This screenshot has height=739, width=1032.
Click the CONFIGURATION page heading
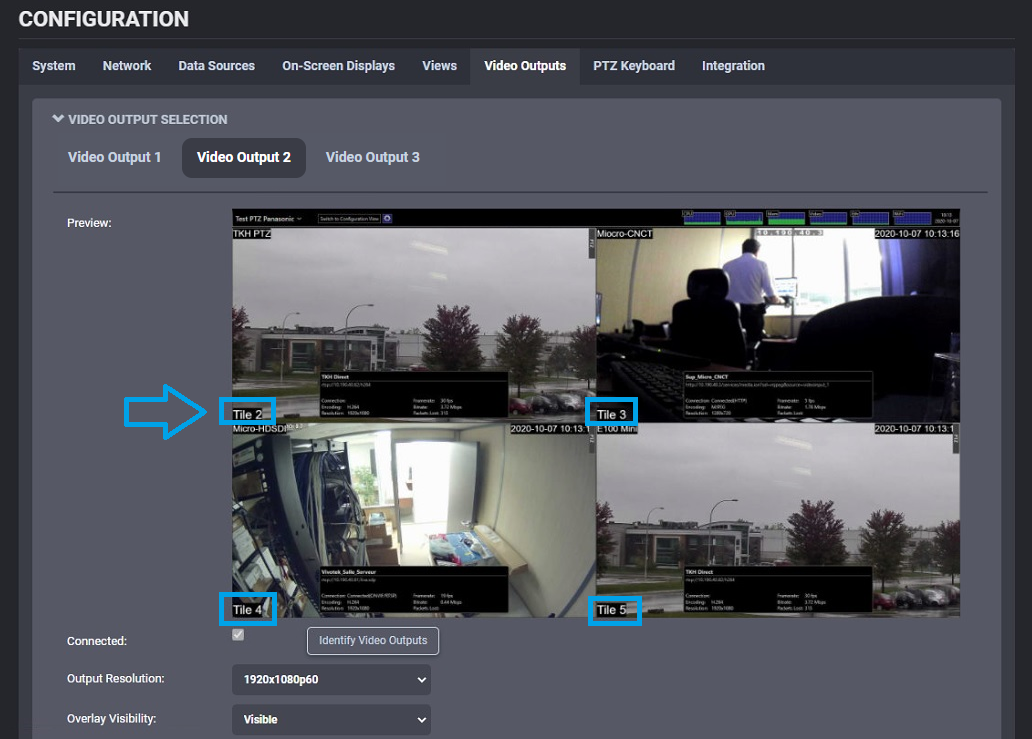[x=103, y=19]
